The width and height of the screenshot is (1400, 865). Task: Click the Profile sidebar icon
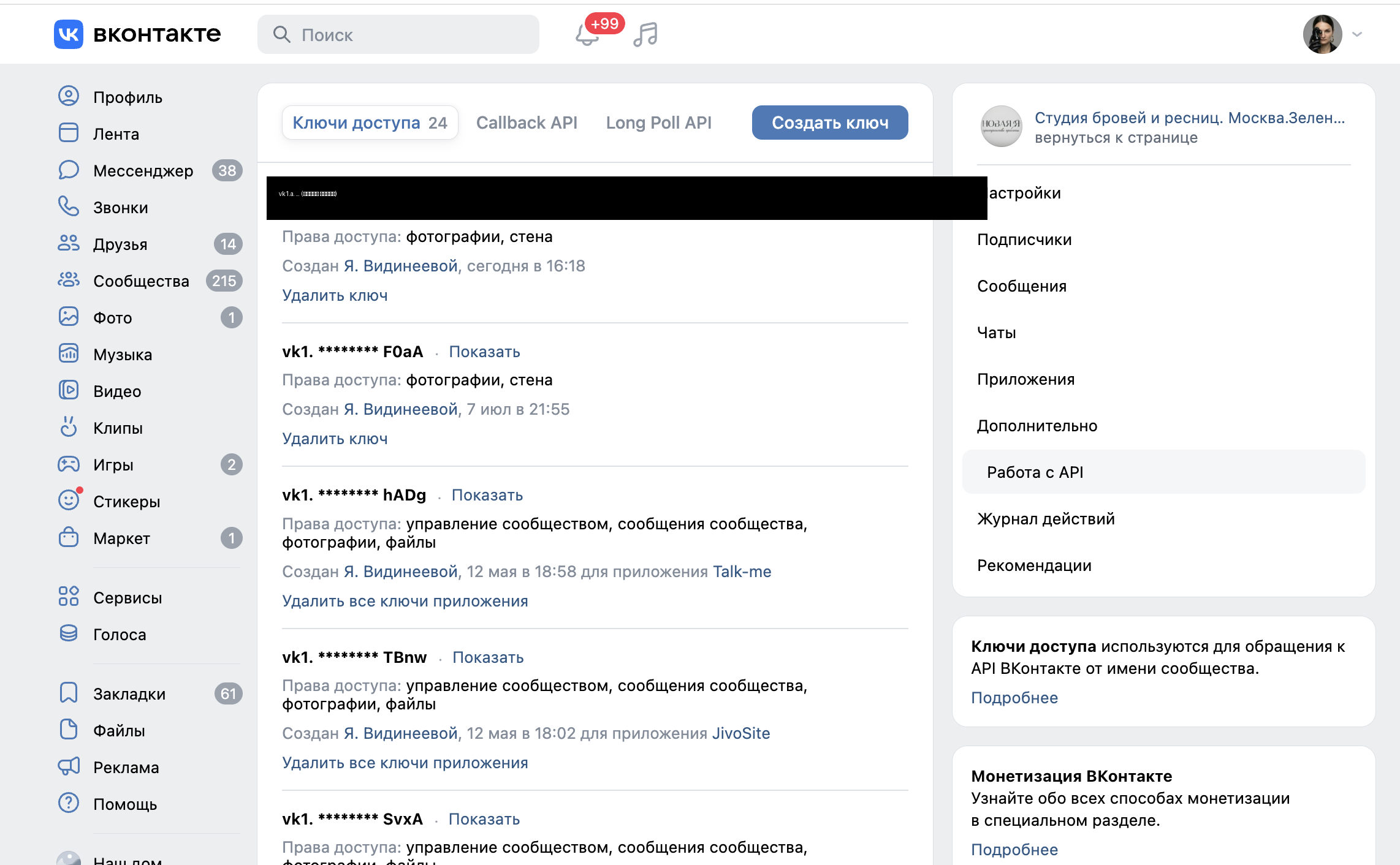click(x=69, y=97)
